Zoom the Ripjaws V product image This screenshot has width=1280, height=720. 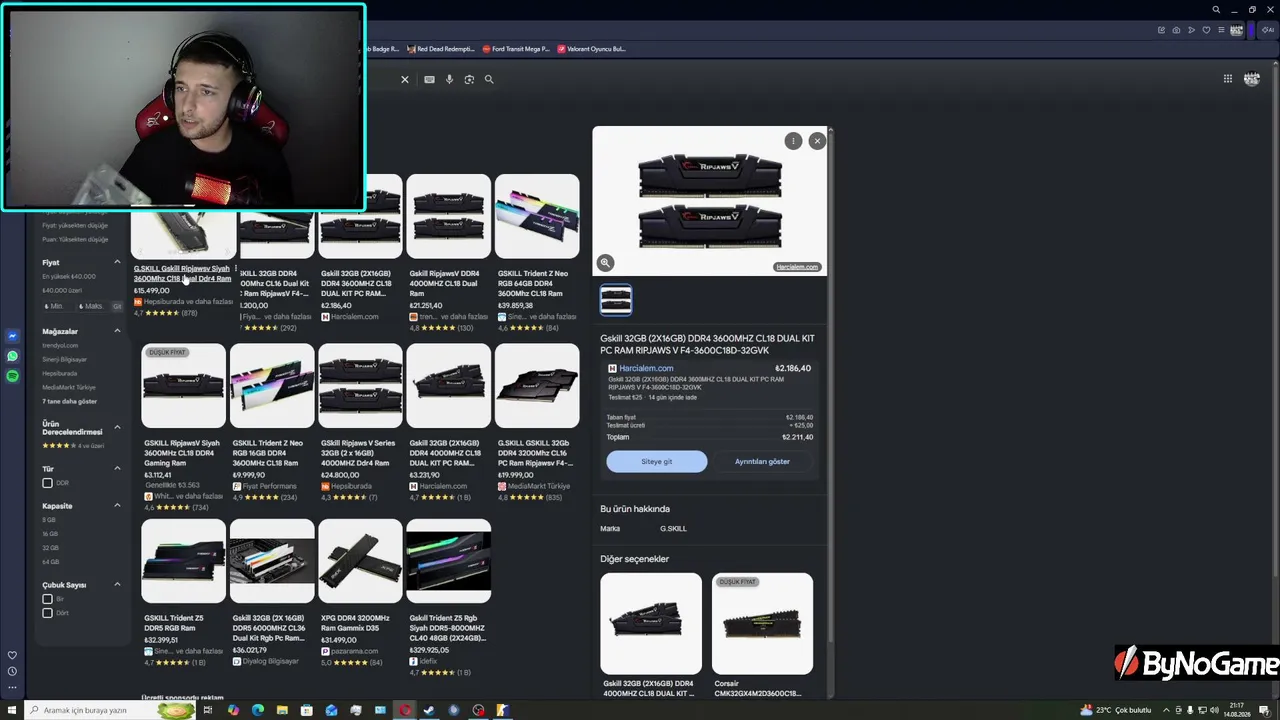[x=605, y=263]
